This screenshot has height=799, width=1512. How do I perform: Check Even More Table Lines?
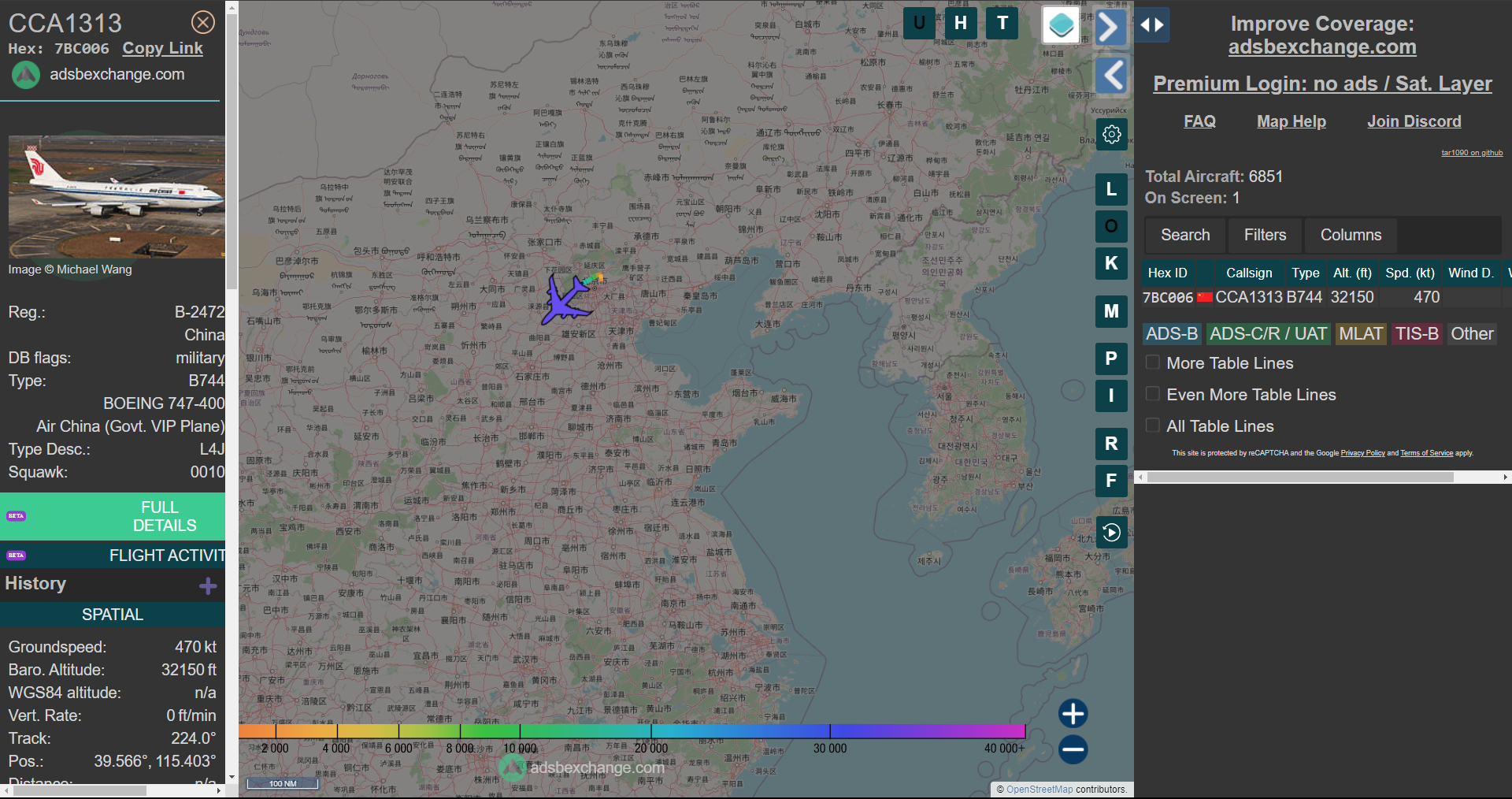tap(1153, 394)
